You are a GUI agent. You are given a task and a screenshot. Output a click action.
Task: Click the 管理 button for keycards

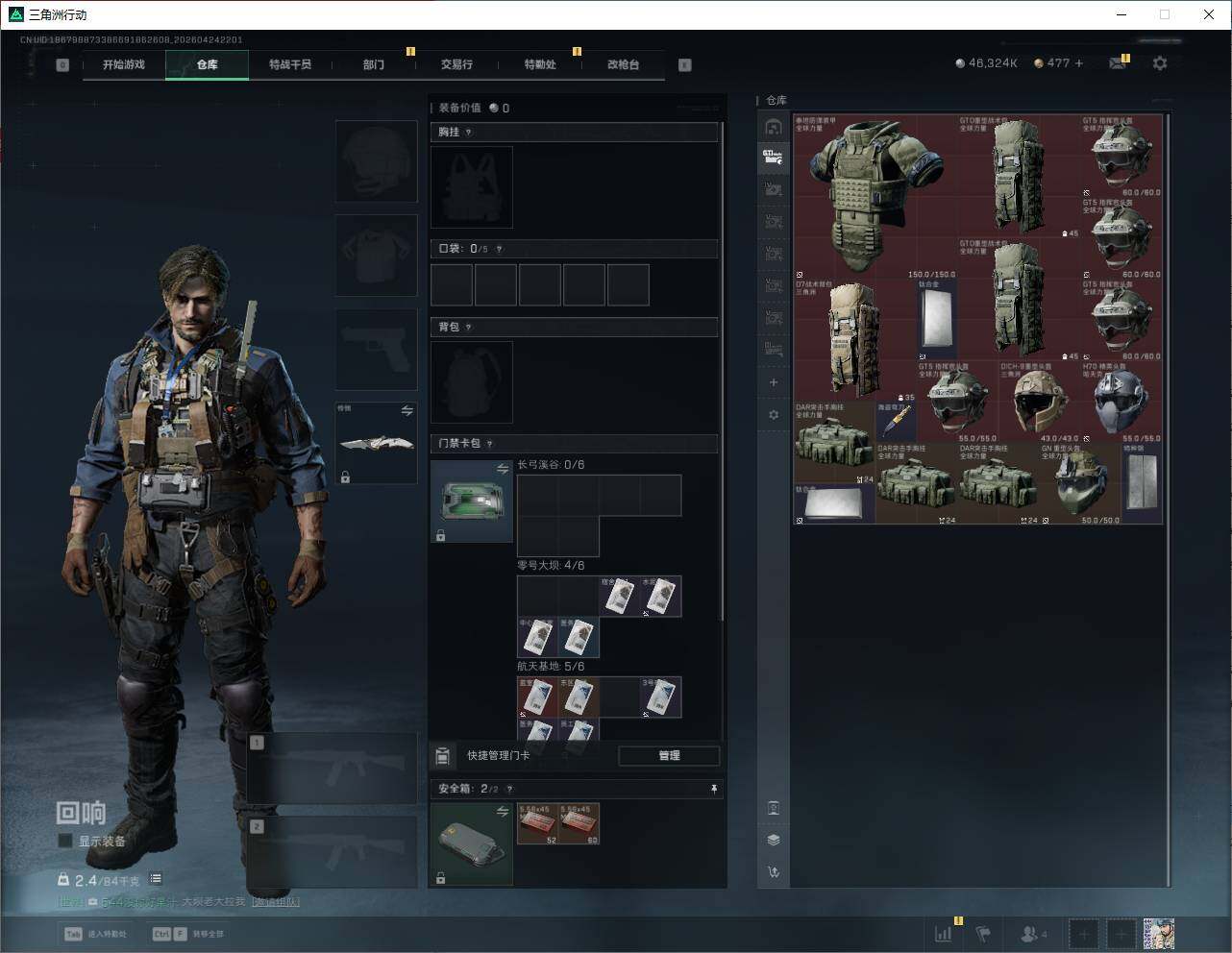(x=669, y=756)
